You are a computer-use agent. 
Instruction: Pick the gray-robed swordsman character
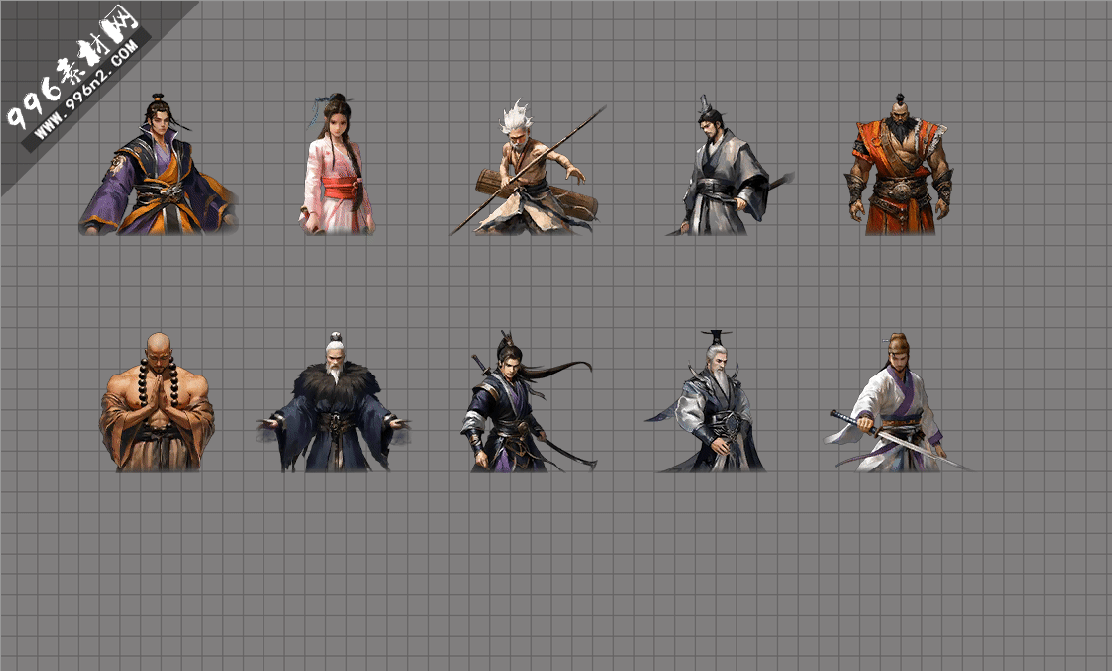729,165
